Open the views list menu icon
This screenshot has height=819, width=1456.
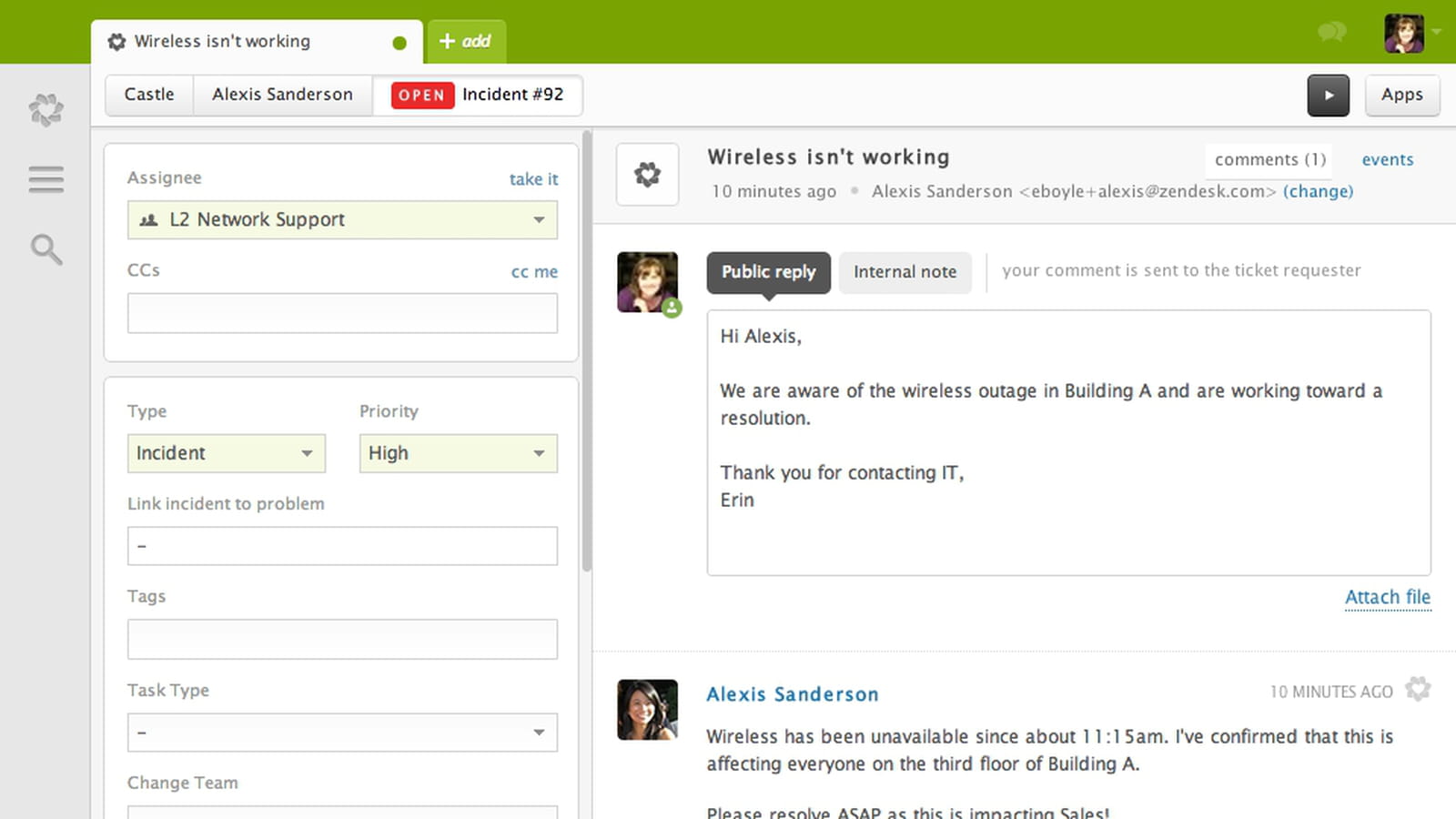click(45, 179)
